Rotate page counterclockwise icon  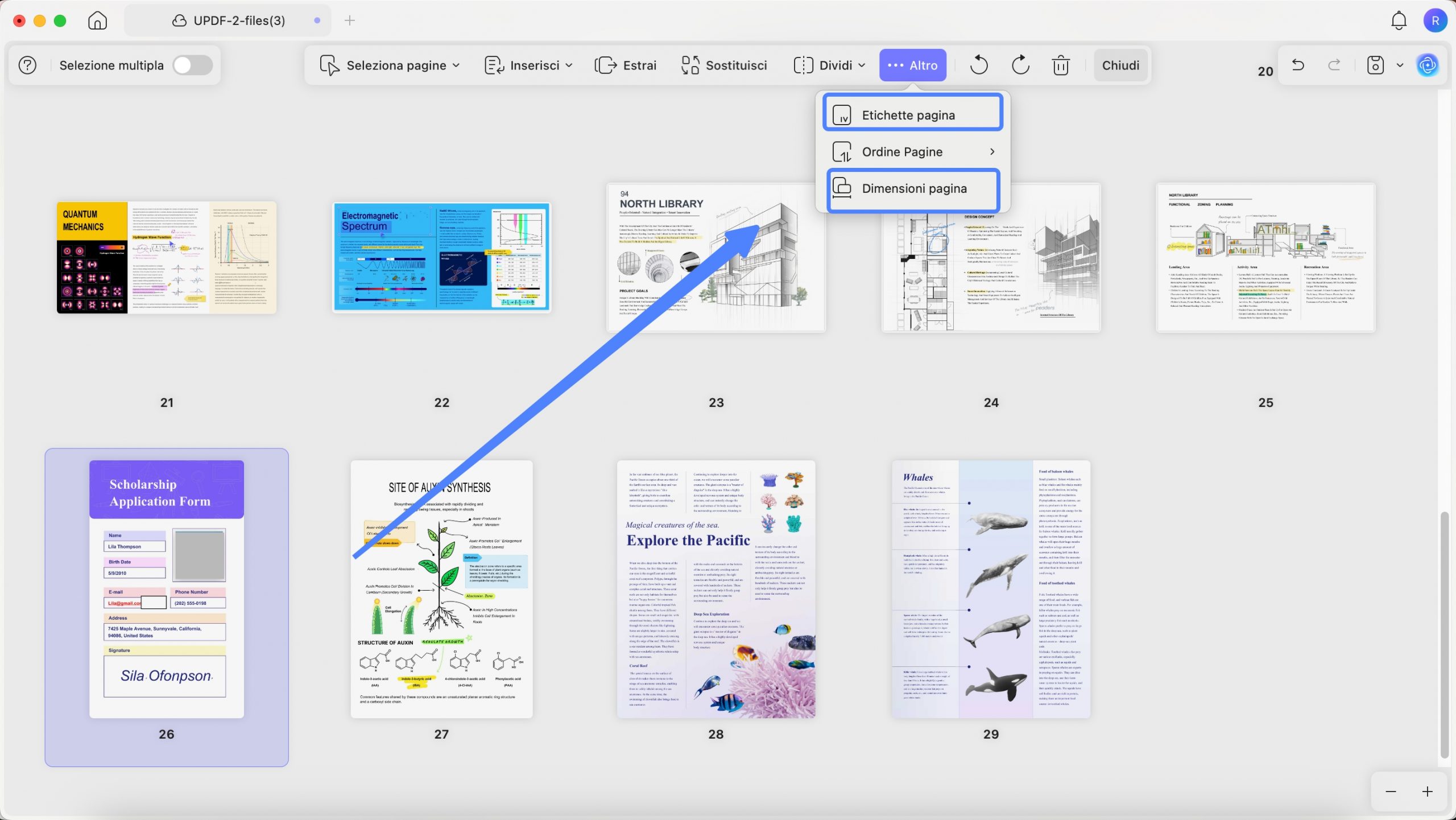pos(979,65)
